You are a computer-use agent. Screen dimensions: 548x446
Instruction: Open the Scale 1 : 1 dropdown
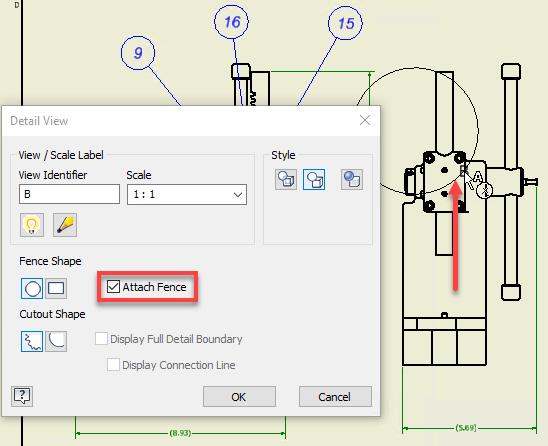(187, 194)
